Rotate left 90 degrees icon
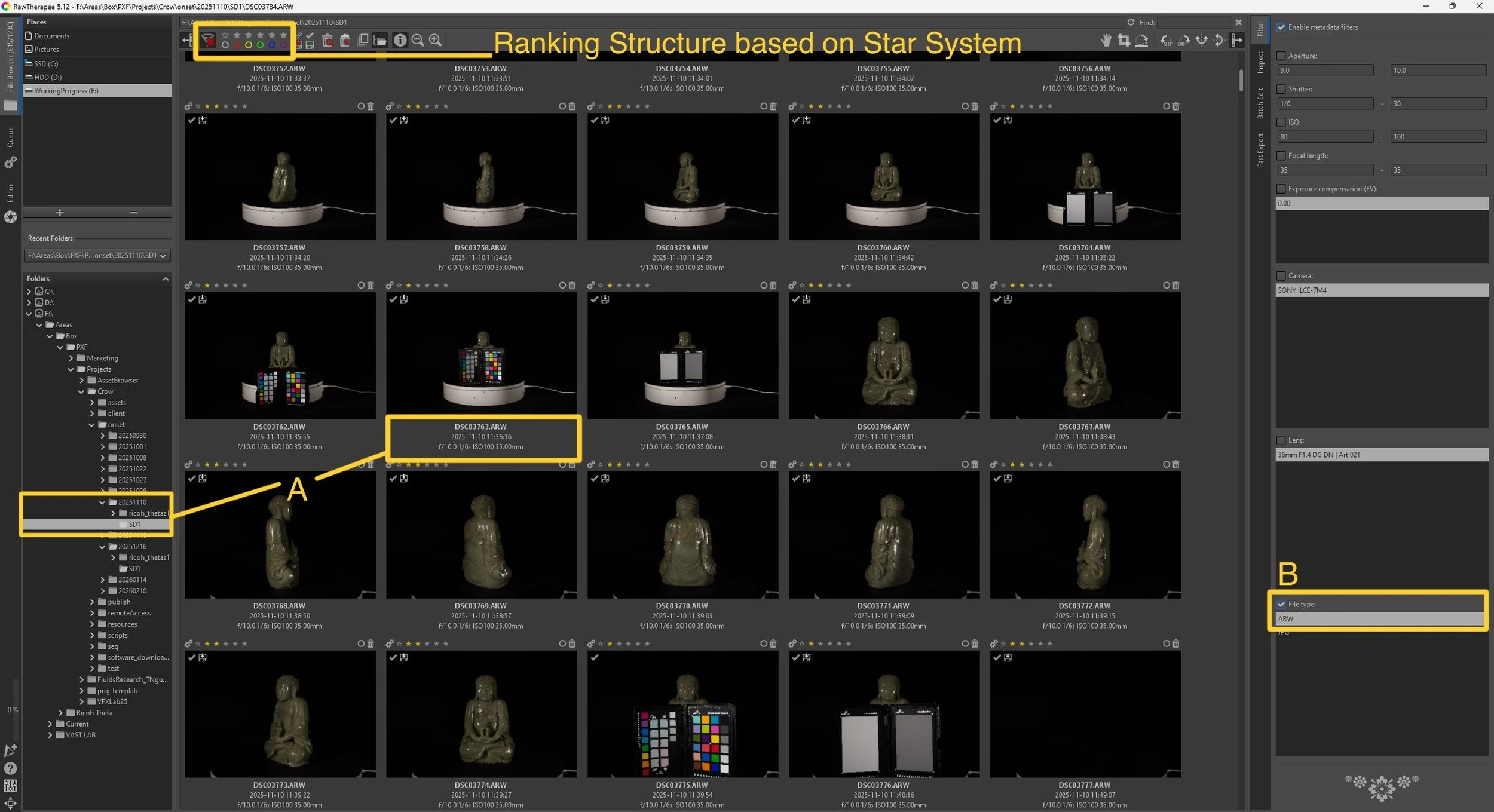This screenshot has width=1494, height=812. coord(1166,40)
